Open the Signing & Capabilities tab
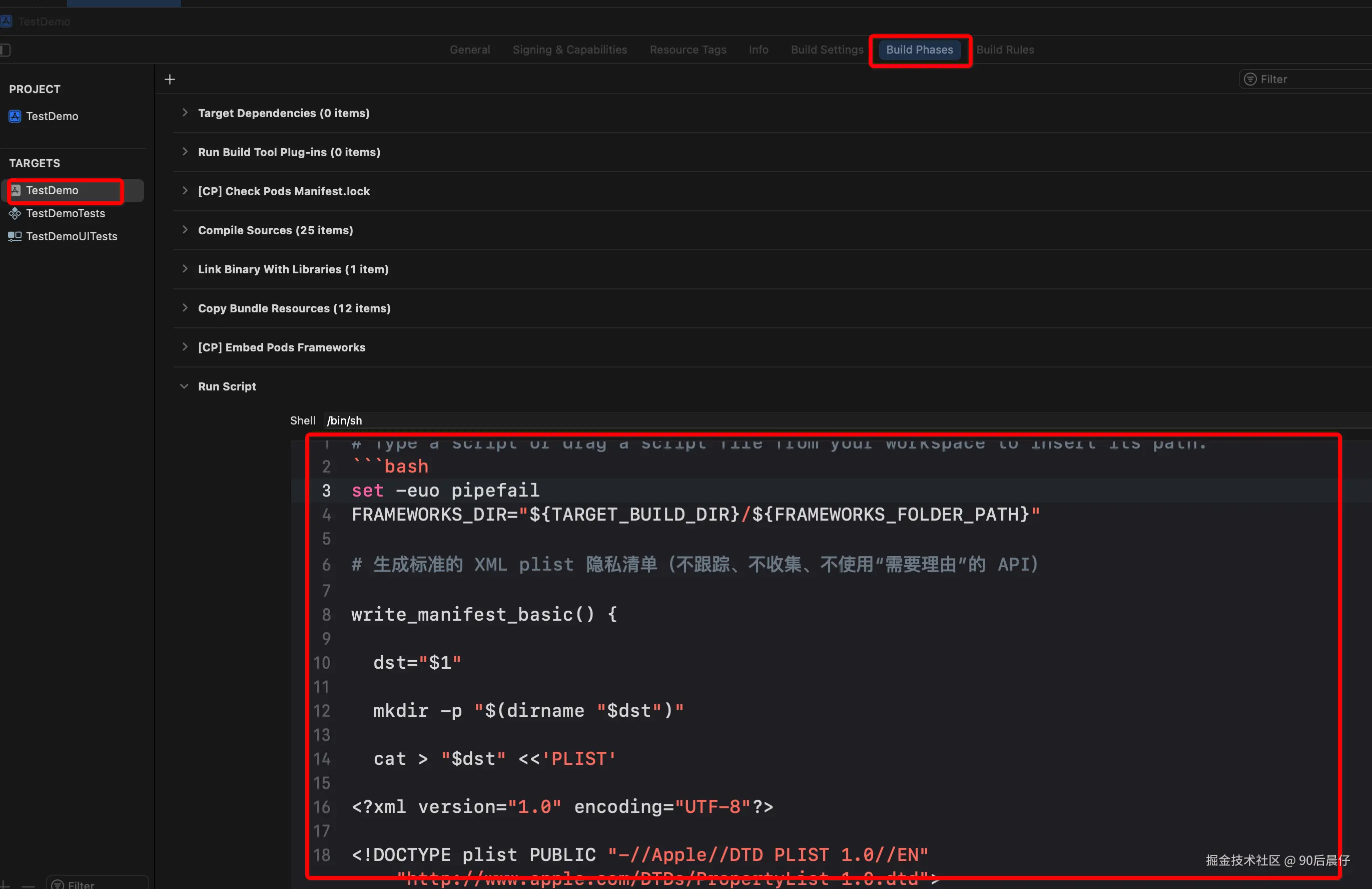 pyautogui.click(x=569, y=50)
